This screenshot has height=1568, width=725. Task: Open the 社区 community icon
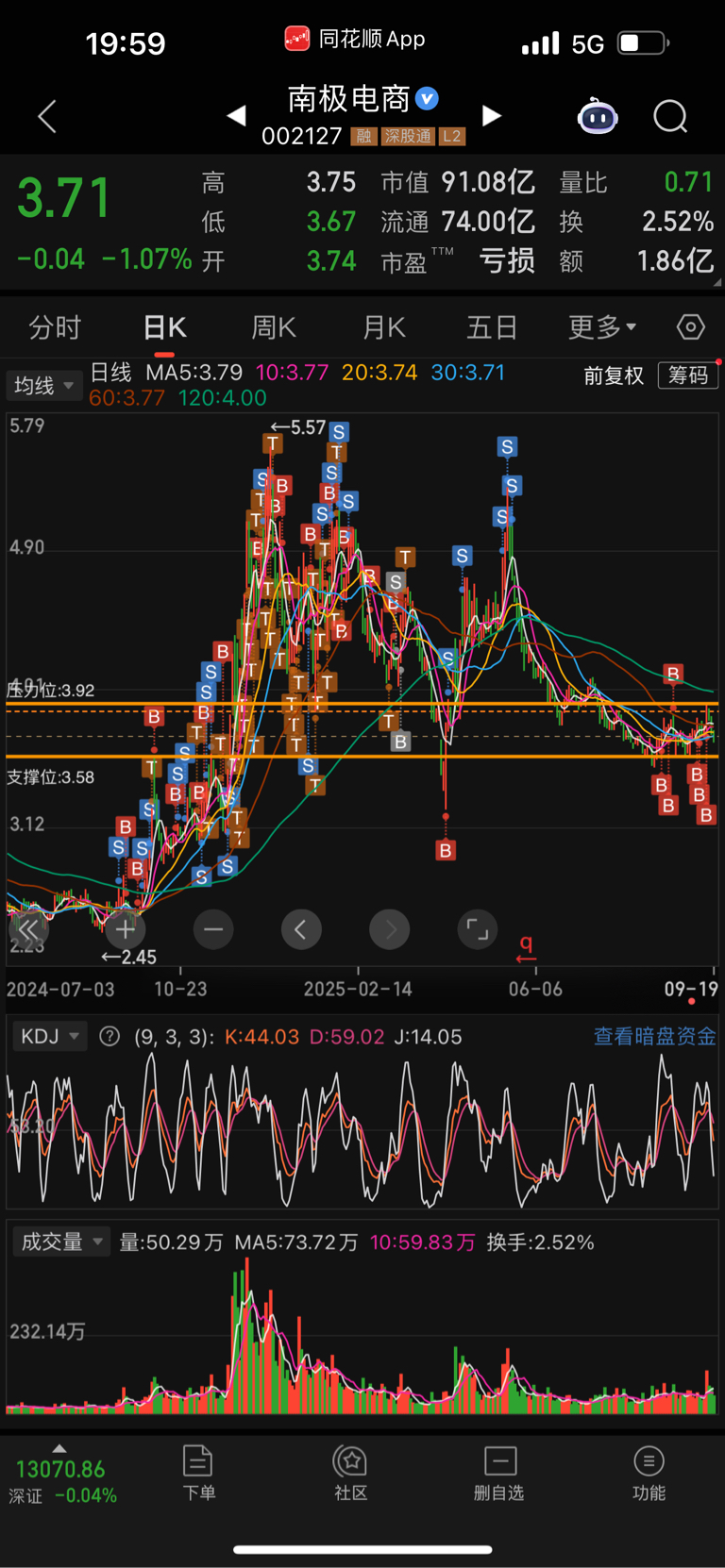351,1473
